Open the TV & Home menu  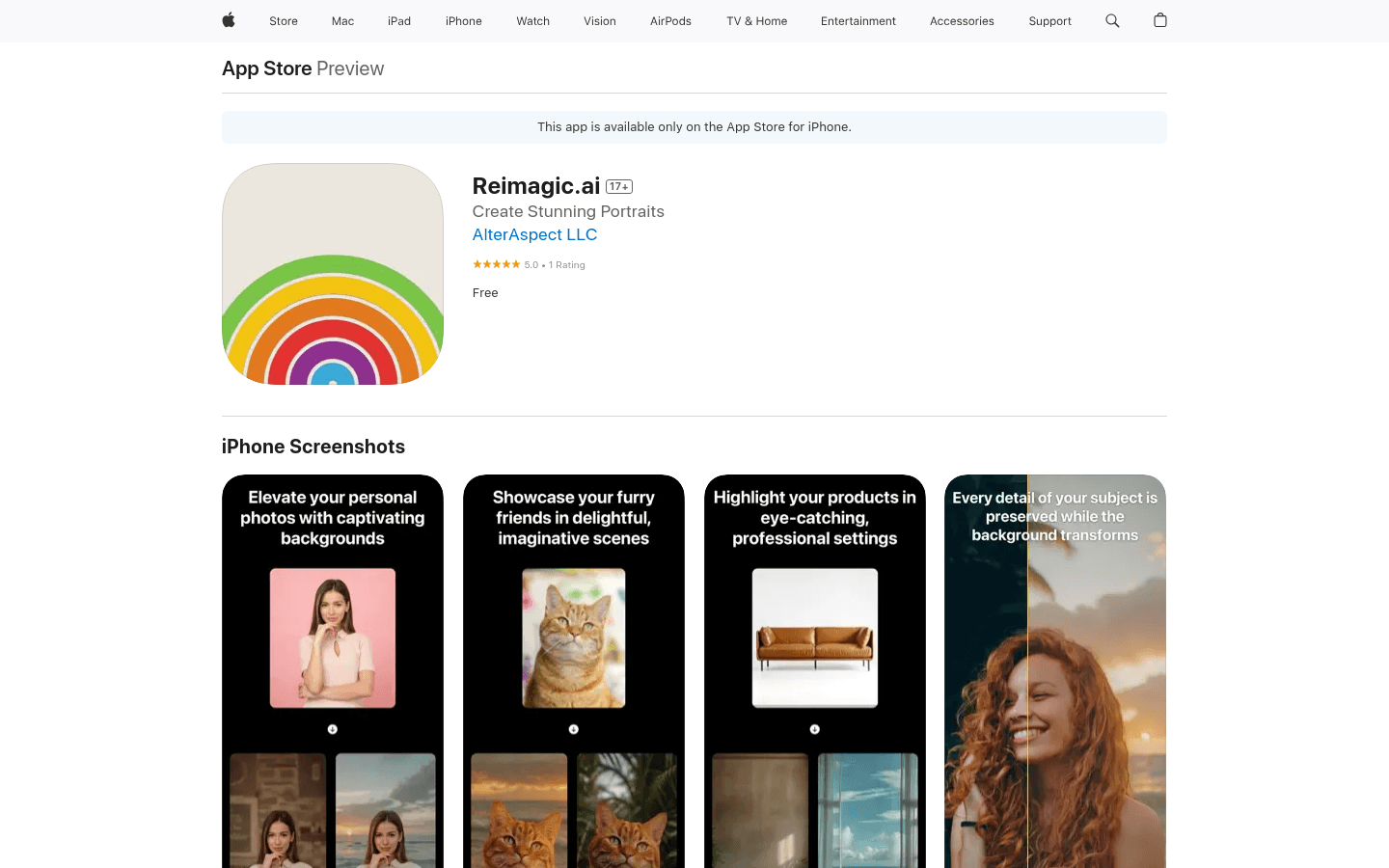click(757, 21)
